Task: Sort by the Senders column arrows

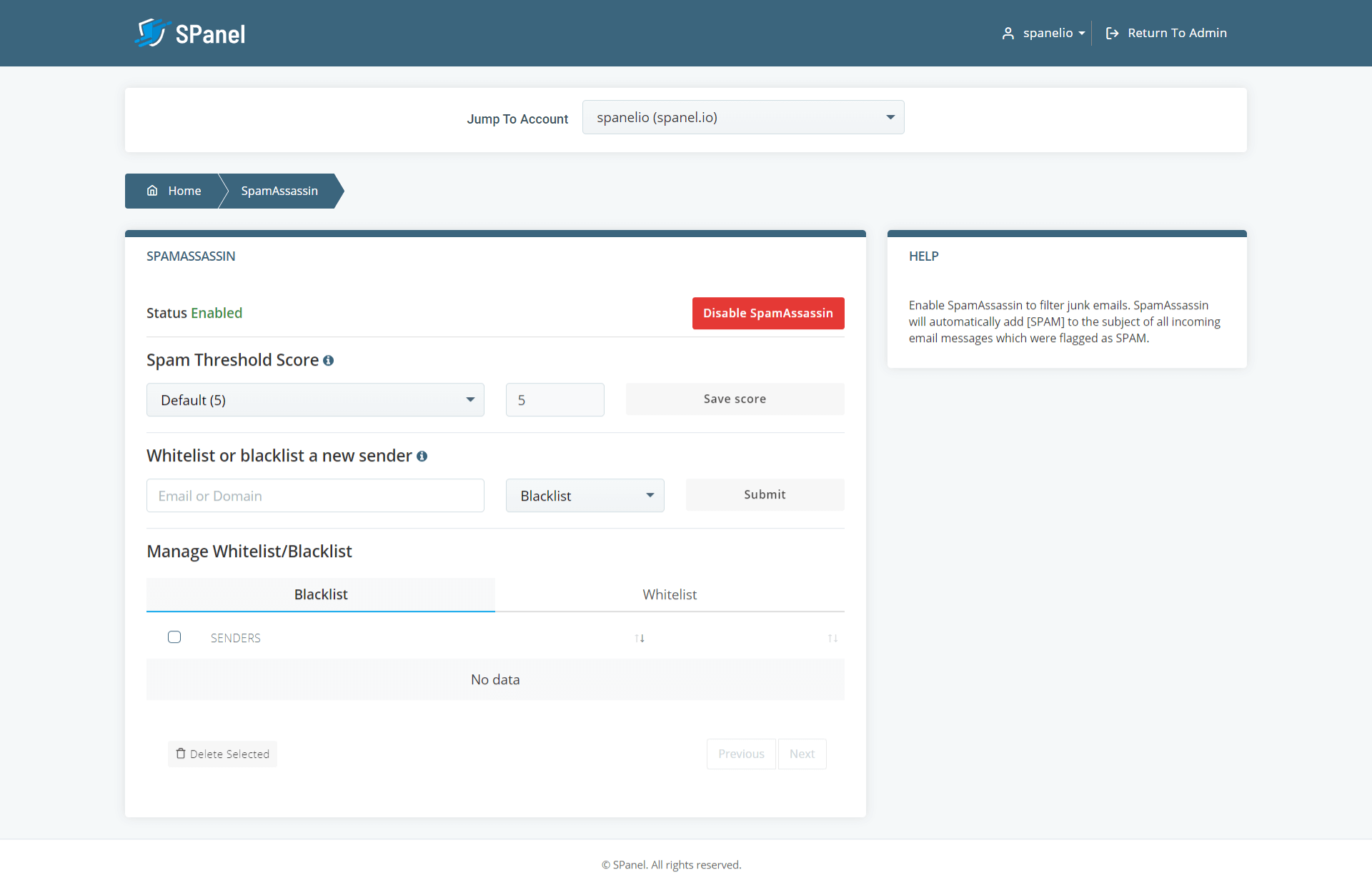Action: [640, 638]
